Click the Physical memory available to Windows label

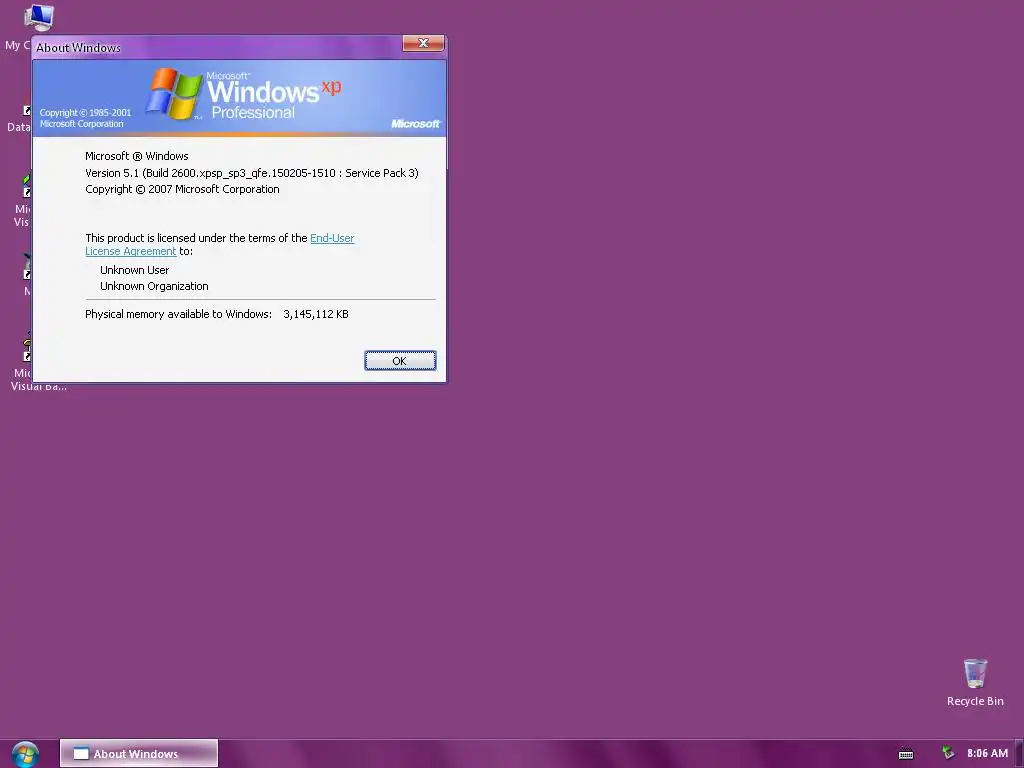click(x=178, y=314)
